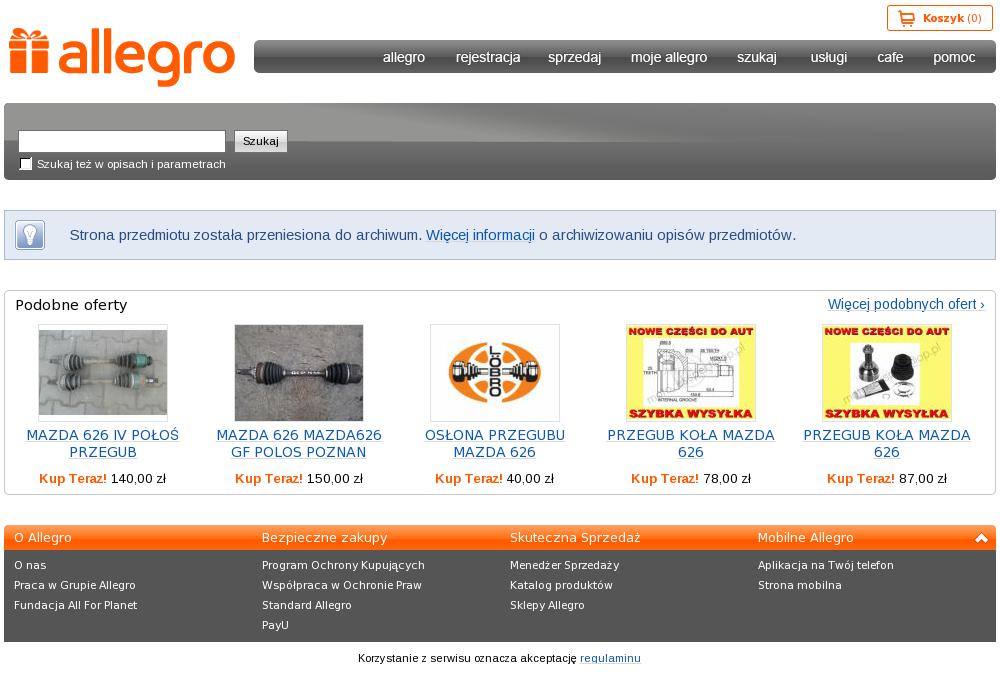Open Więcej podobnych ofert link
The height and width of the screenshot is (678, 1000).
[906, 304]
